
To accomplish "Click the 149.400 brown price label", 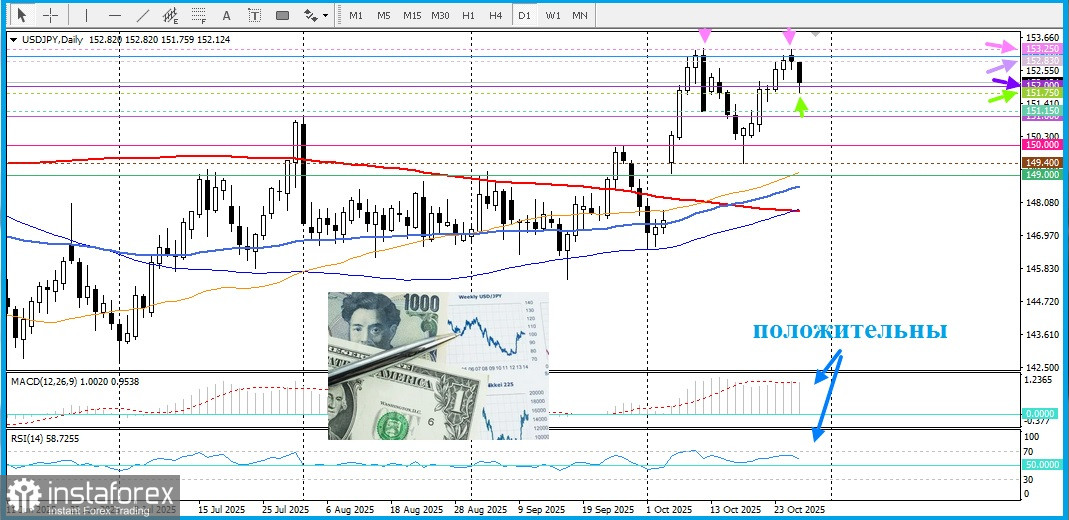I will [1041, 162].
